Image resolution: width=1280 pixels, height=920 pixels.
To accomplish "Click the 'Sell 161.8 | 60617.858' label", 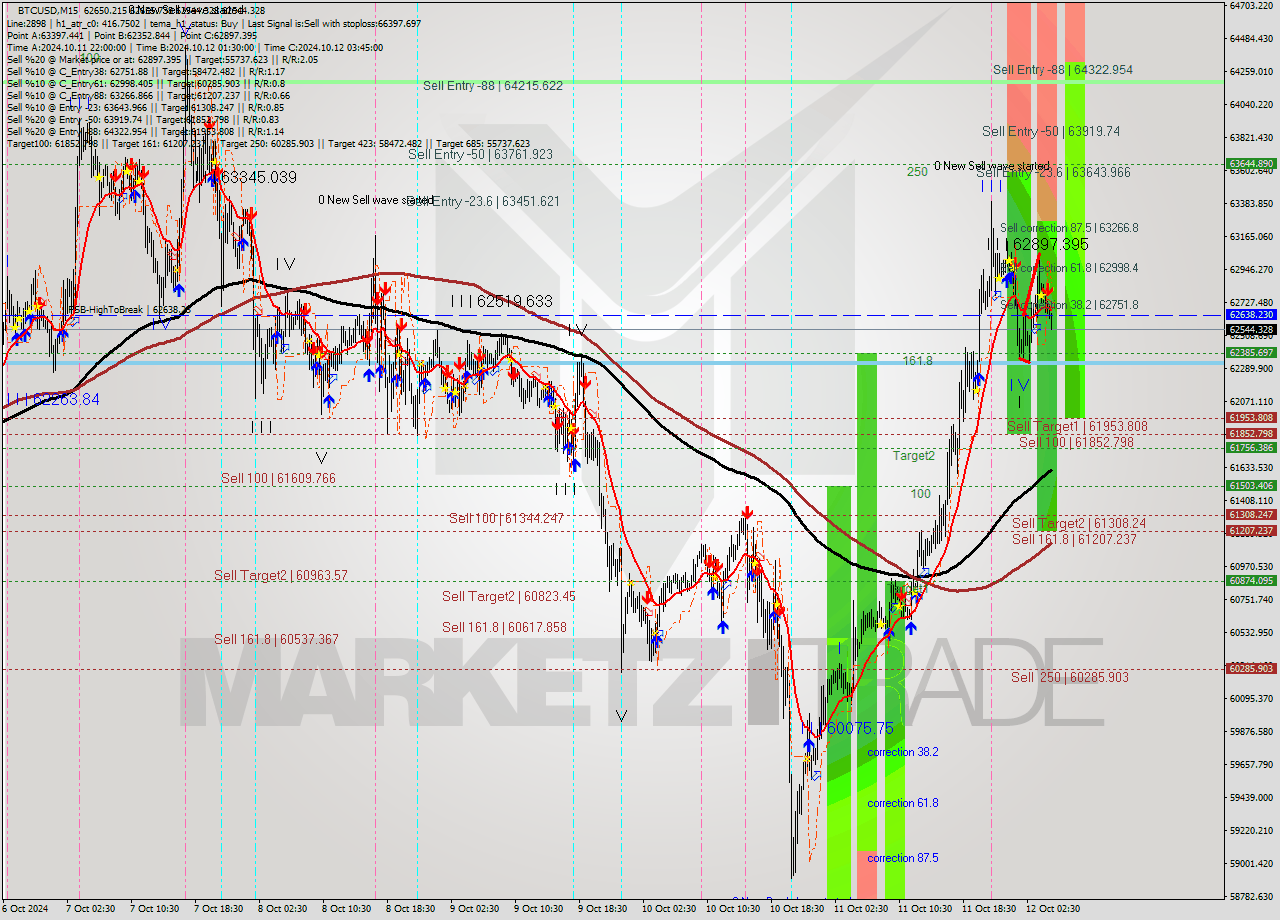I will (x=504, y=628).
